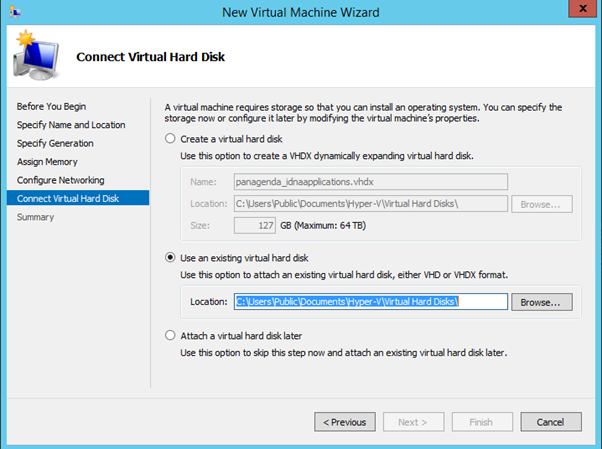
Task: Click the existing disk Location text field
Action: [x=371, y=301]
